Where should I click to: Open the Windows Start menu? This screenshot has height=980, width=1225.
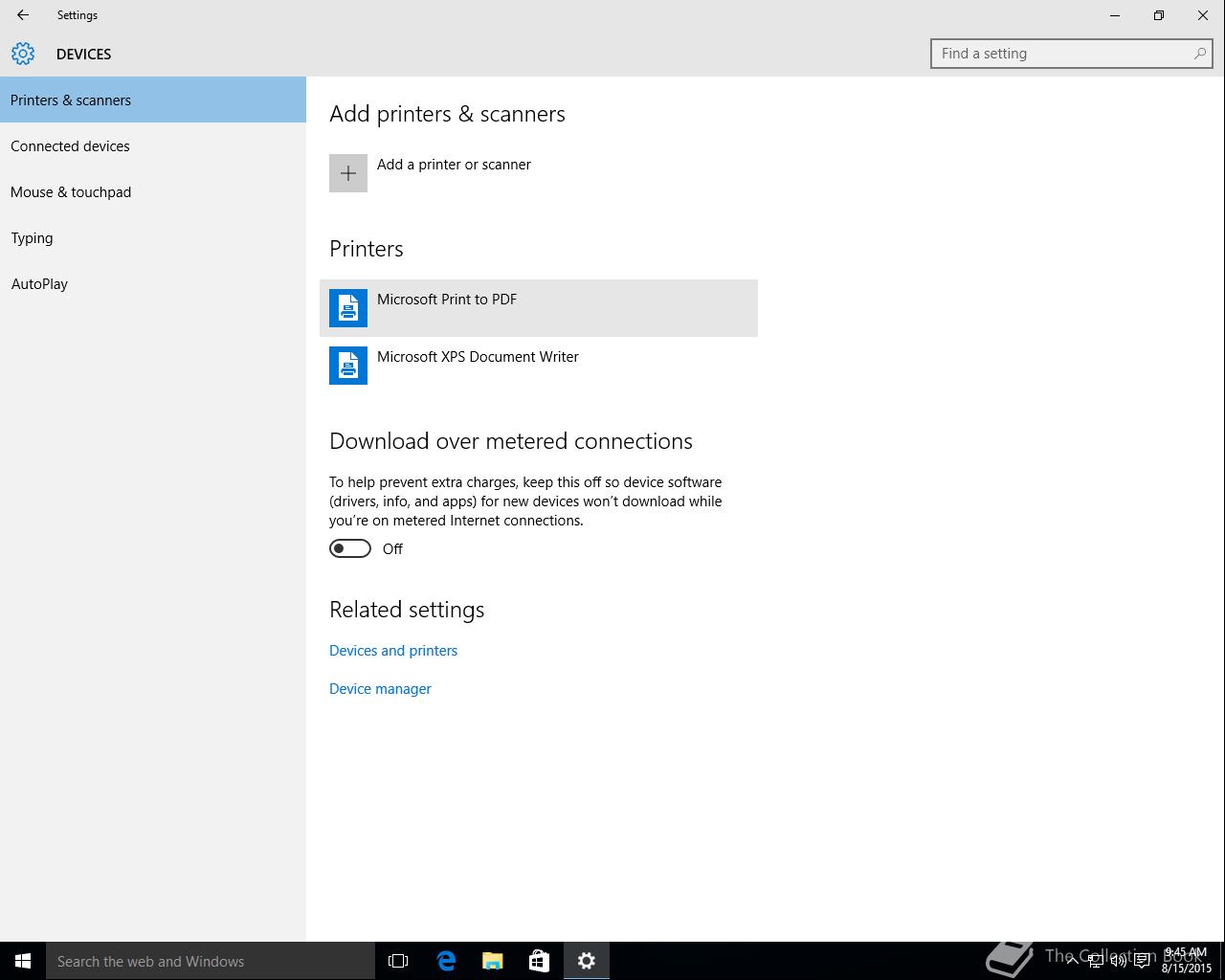click(23, 961)
